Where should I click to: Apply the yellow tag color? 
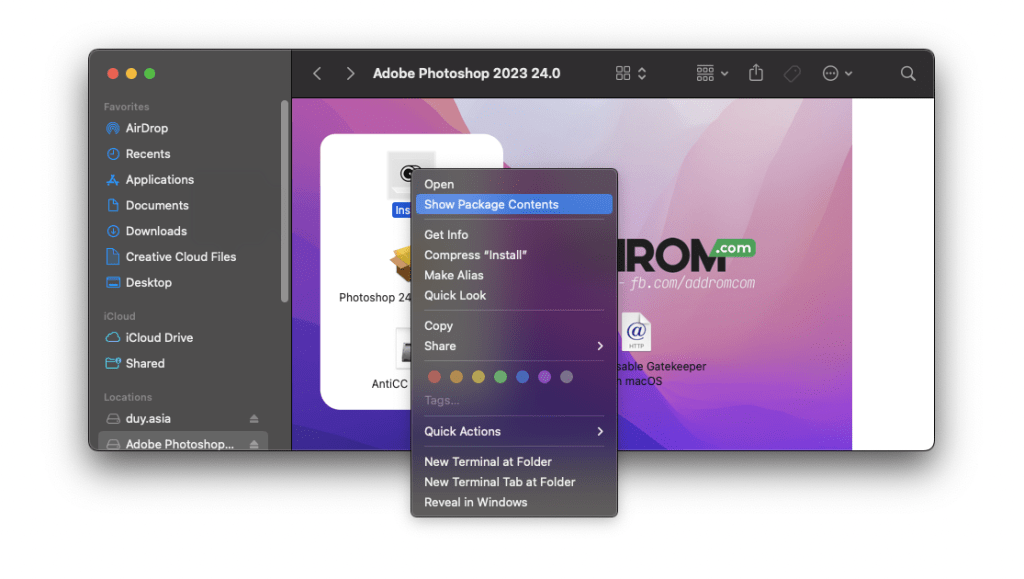pos(479,377)
